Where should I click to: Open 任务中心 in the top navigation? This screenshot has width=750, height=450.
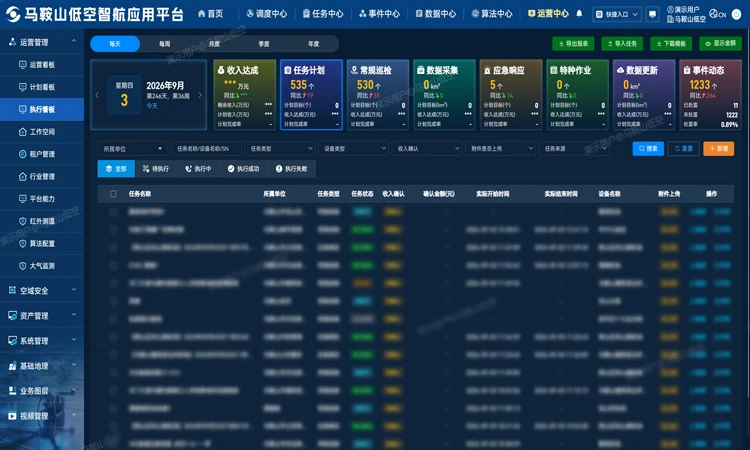pos(323,14)
